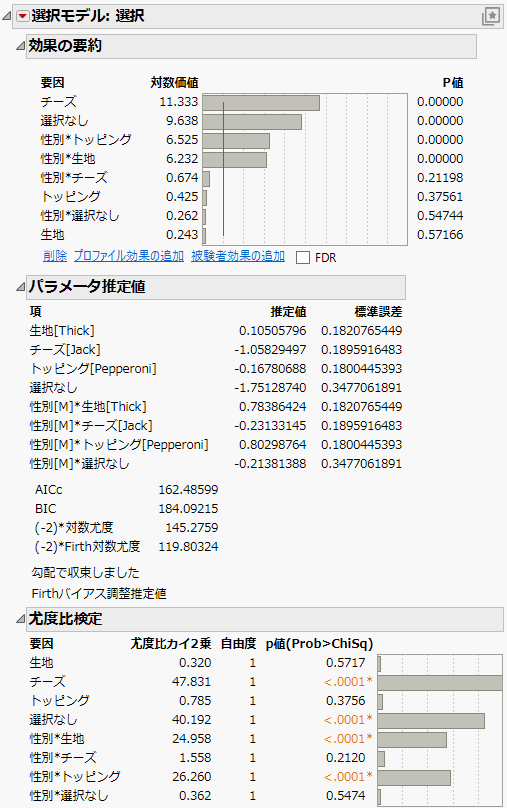Click the 選択なし log worth bar

pyautogui.click(x=252, y=122)
